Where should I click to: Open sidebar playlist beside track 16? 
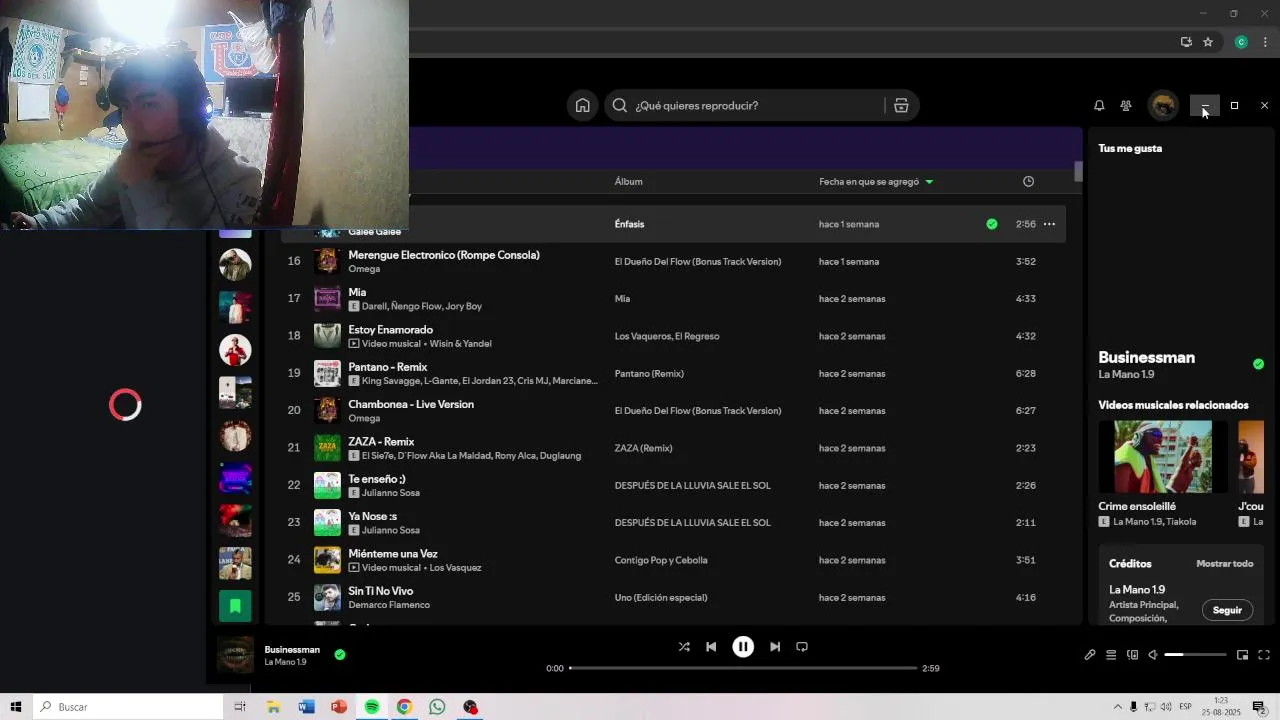235,264
